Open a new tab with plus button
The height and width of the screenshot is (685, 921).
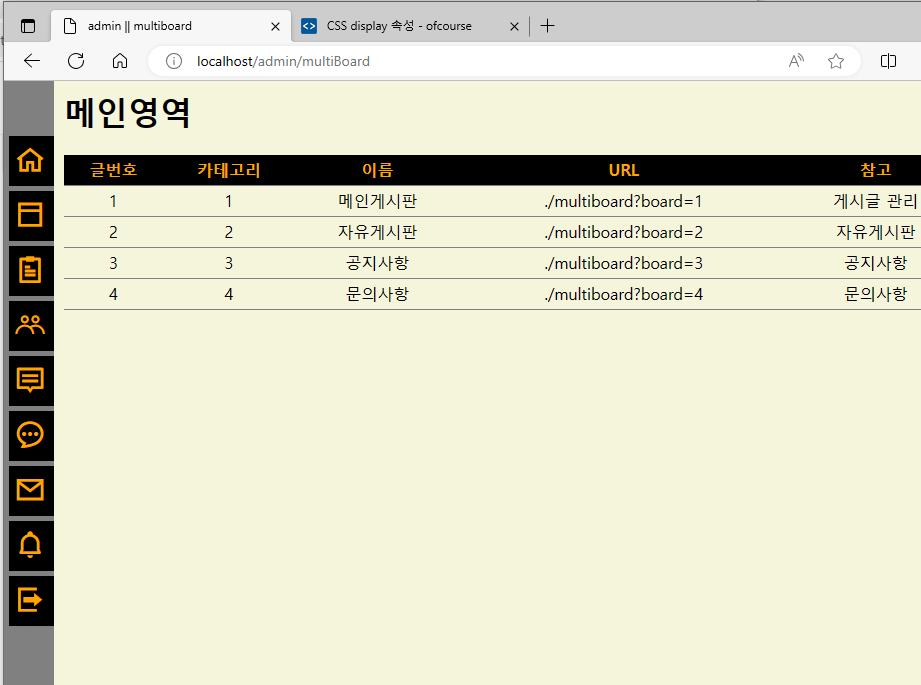(547, 26)
